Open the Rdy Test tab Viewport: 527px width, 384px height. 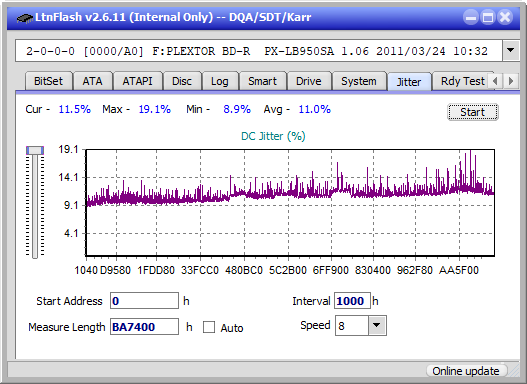[x=462, y=81]
